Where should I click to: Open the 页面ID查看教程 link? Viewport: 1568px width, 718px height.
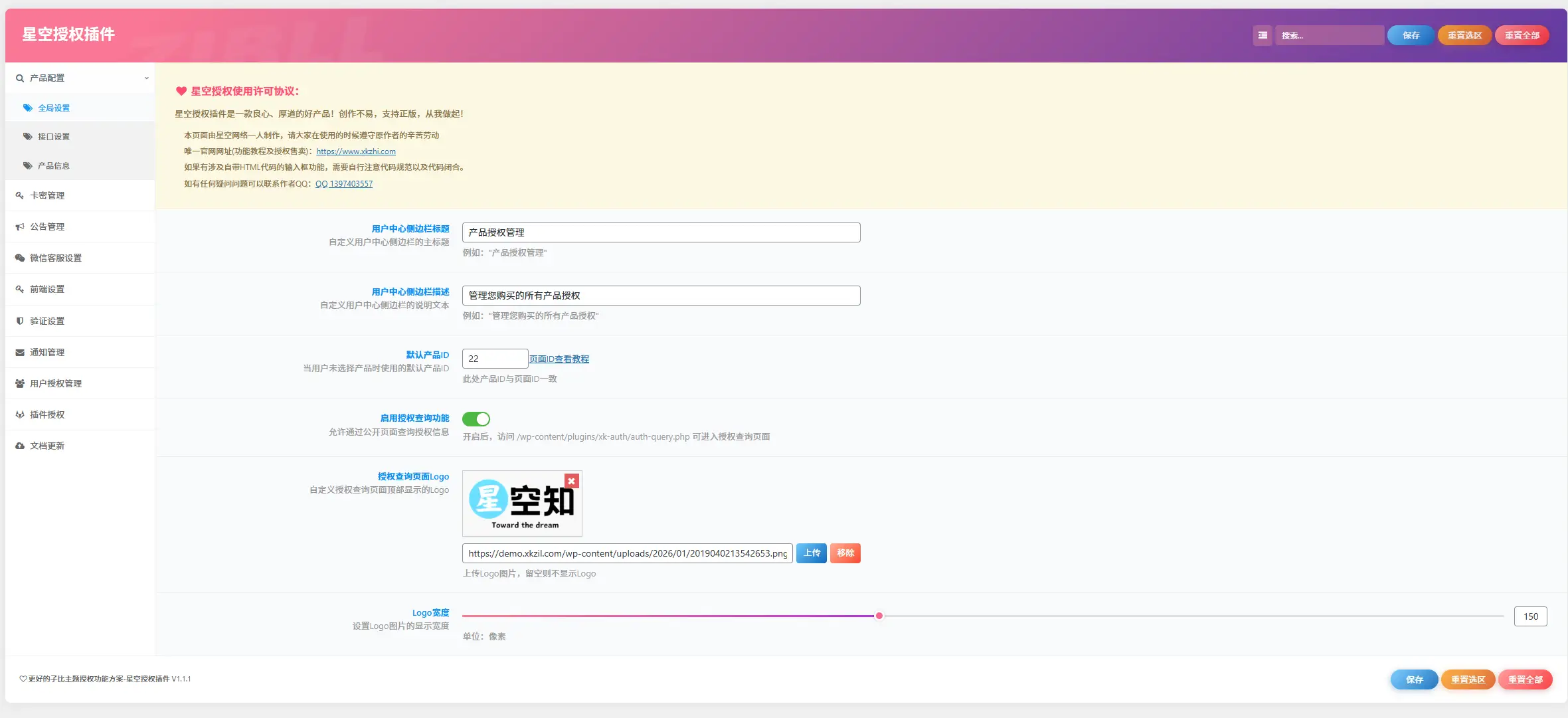point(559,359)
